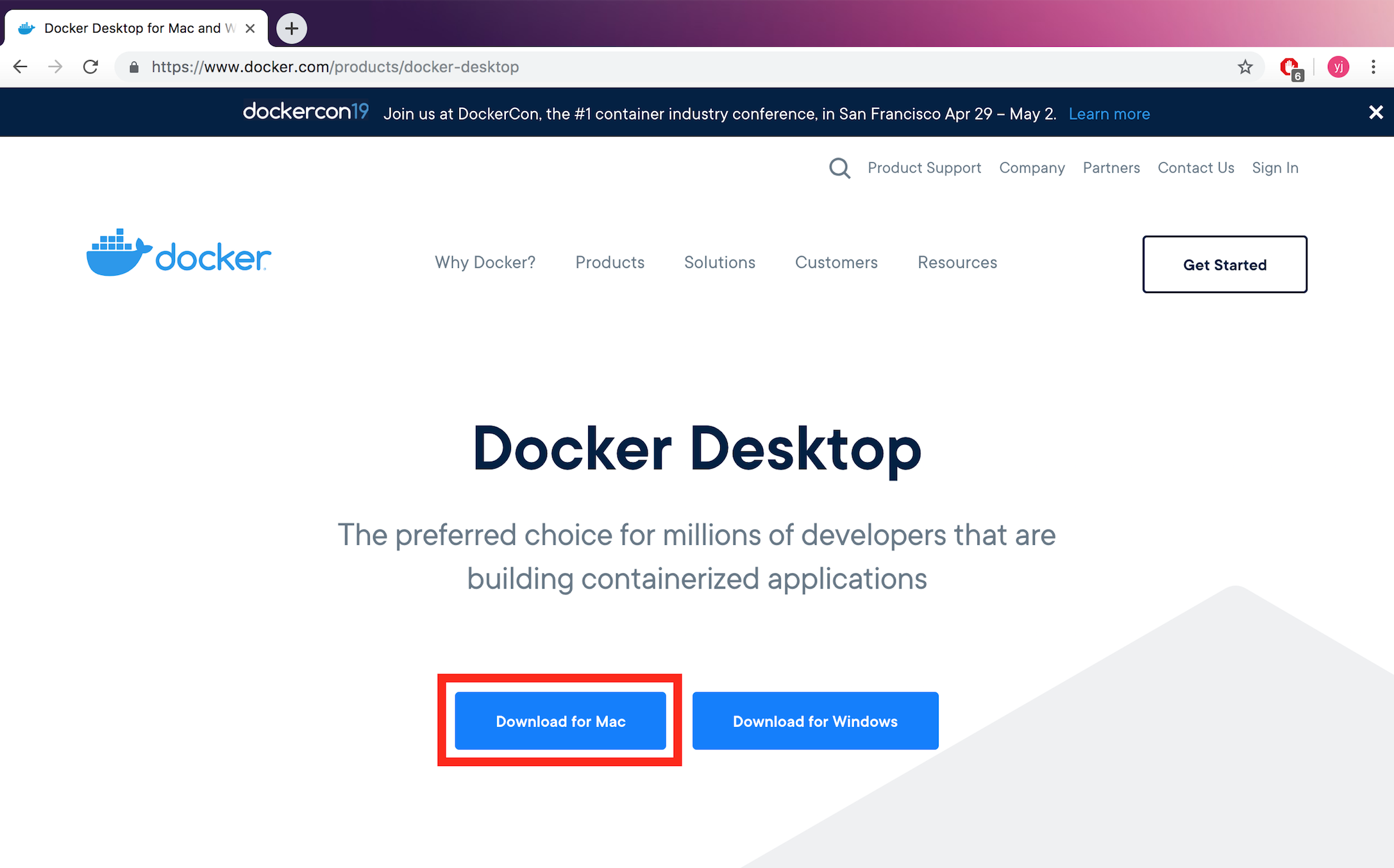Bookmark this page with star icon

pos(1245,67)
